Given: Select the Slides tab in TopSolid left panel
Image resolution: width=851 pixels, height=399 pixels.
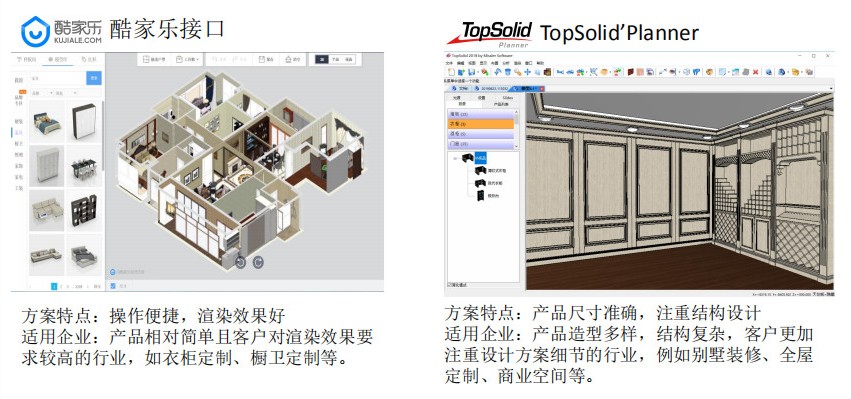Looking at the screenshot, I should 508,98.
